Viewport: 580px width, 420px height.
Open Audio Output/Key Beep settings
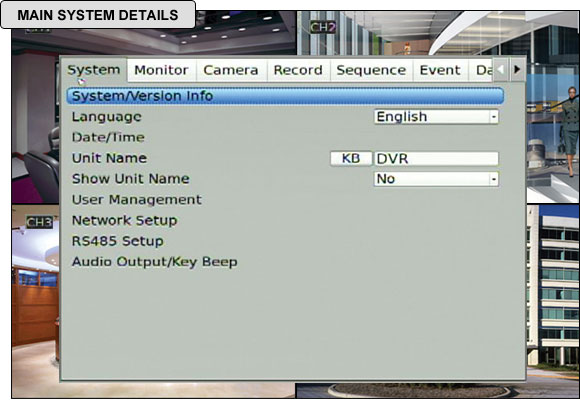click(x=155, y=262)
